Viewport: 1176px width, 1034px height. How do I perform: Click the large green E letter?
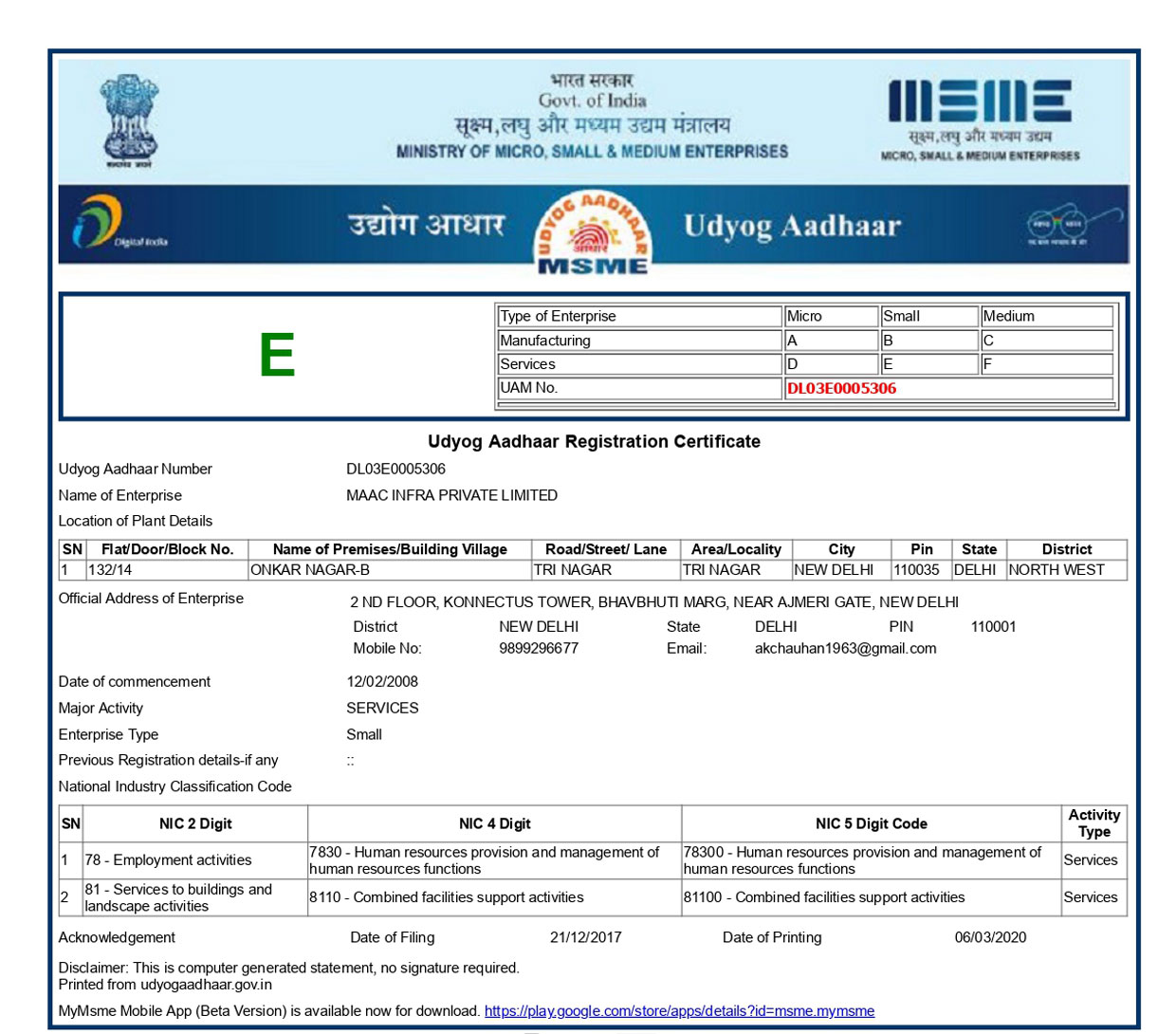coord(277,356)
